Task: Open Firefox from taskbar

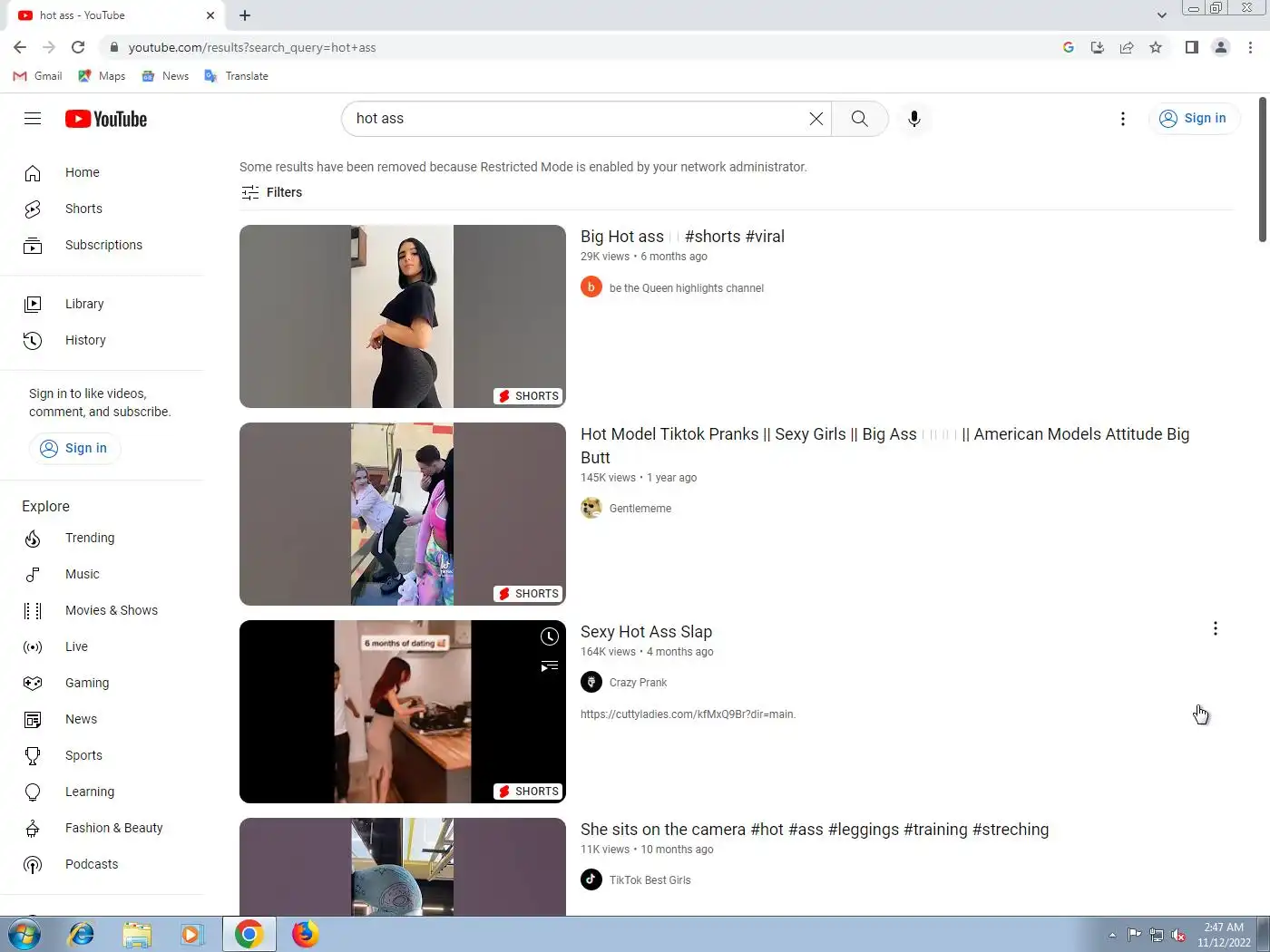Action: click(305, 934)
